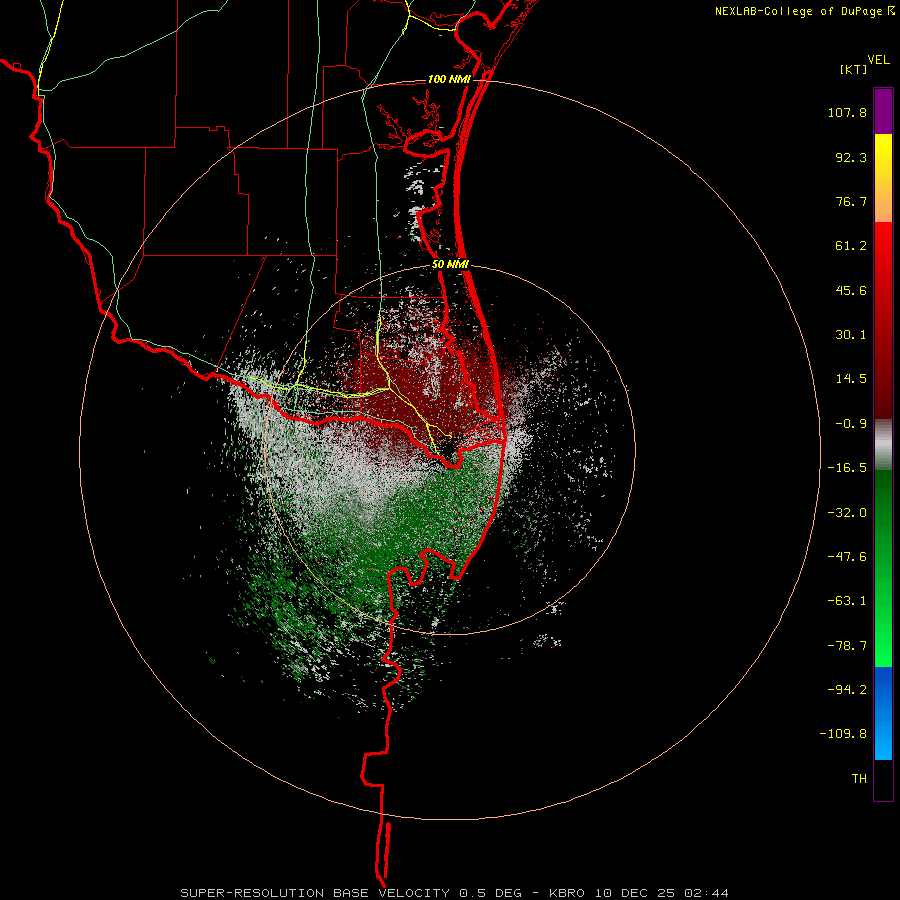Select the -78.7 velocity scale value

pyautogui.click(x=847, y=646)
